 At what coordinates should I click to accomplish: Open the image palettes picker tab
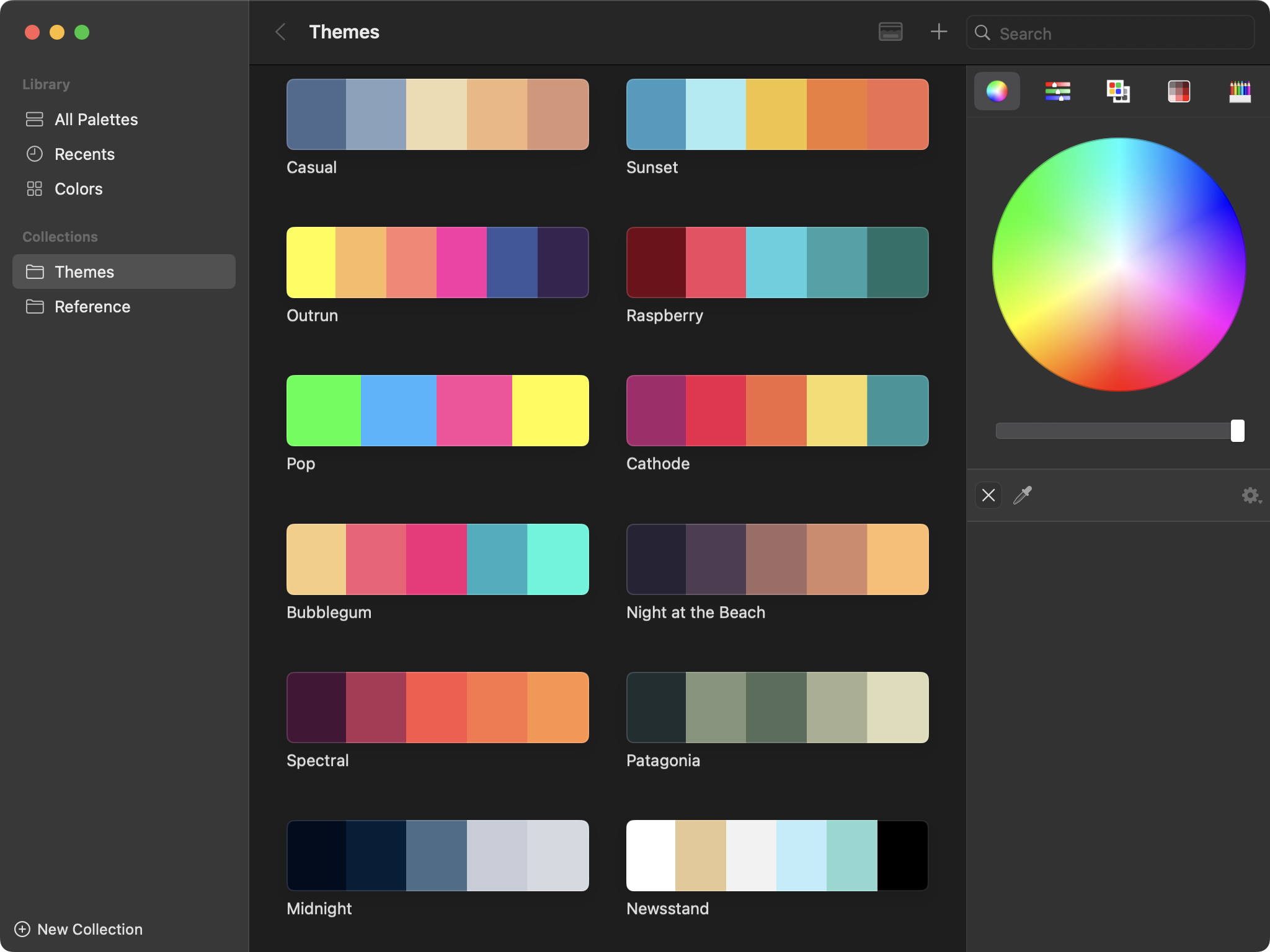point(1179,91)
